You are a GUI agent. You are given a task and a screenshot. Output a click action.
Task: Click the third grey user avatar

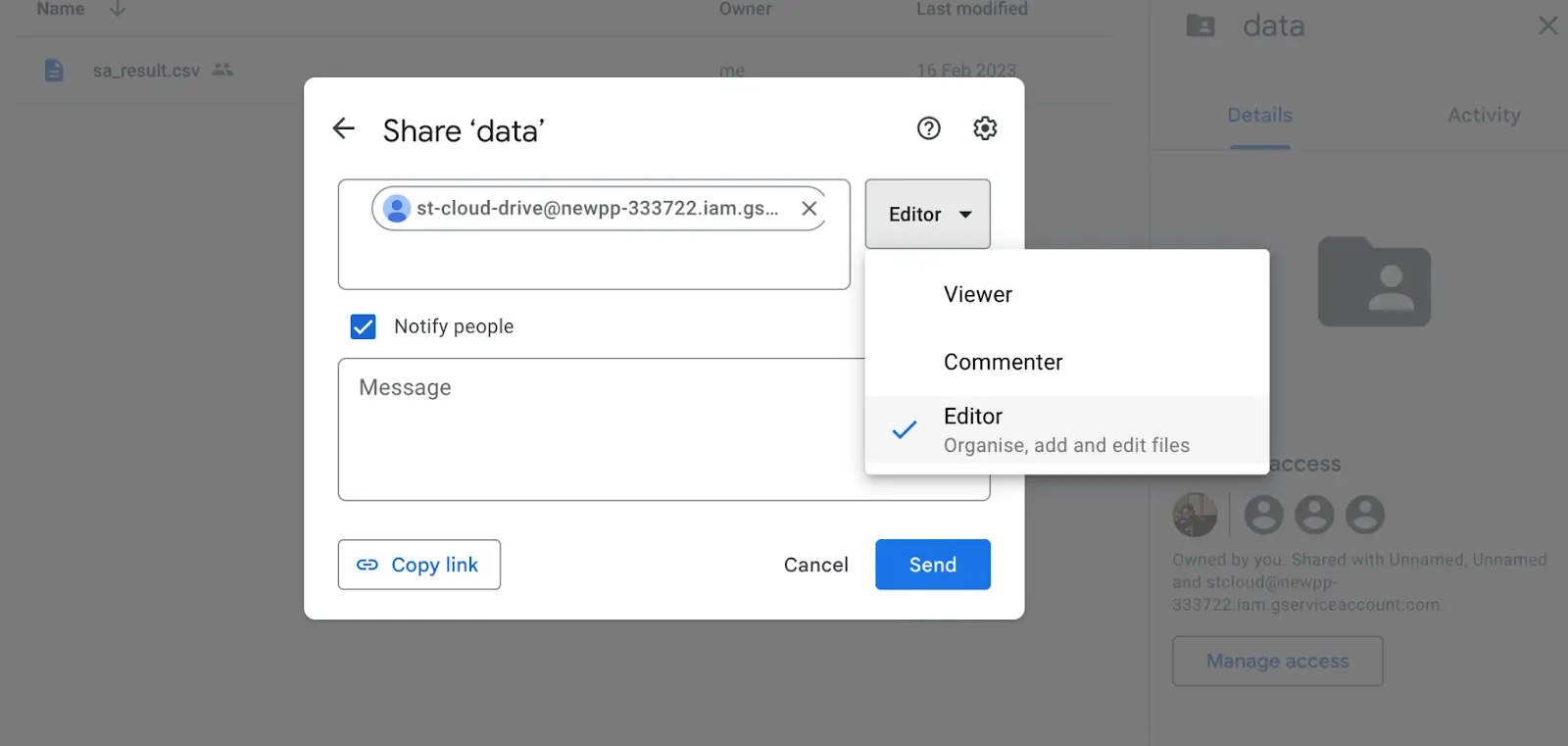tap(1365, 515)
